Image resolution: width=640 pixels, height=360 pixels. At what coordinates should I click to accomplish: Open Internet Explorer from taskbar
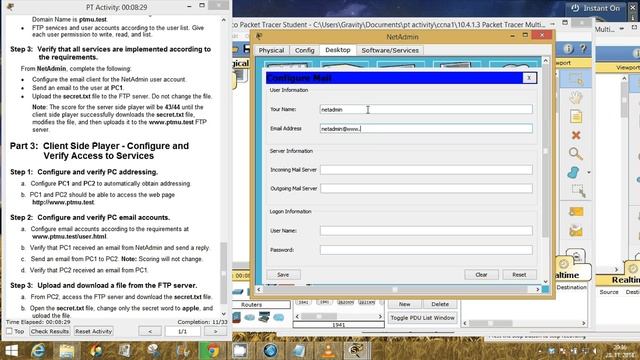pyautogui.click(x=38, y=351)
